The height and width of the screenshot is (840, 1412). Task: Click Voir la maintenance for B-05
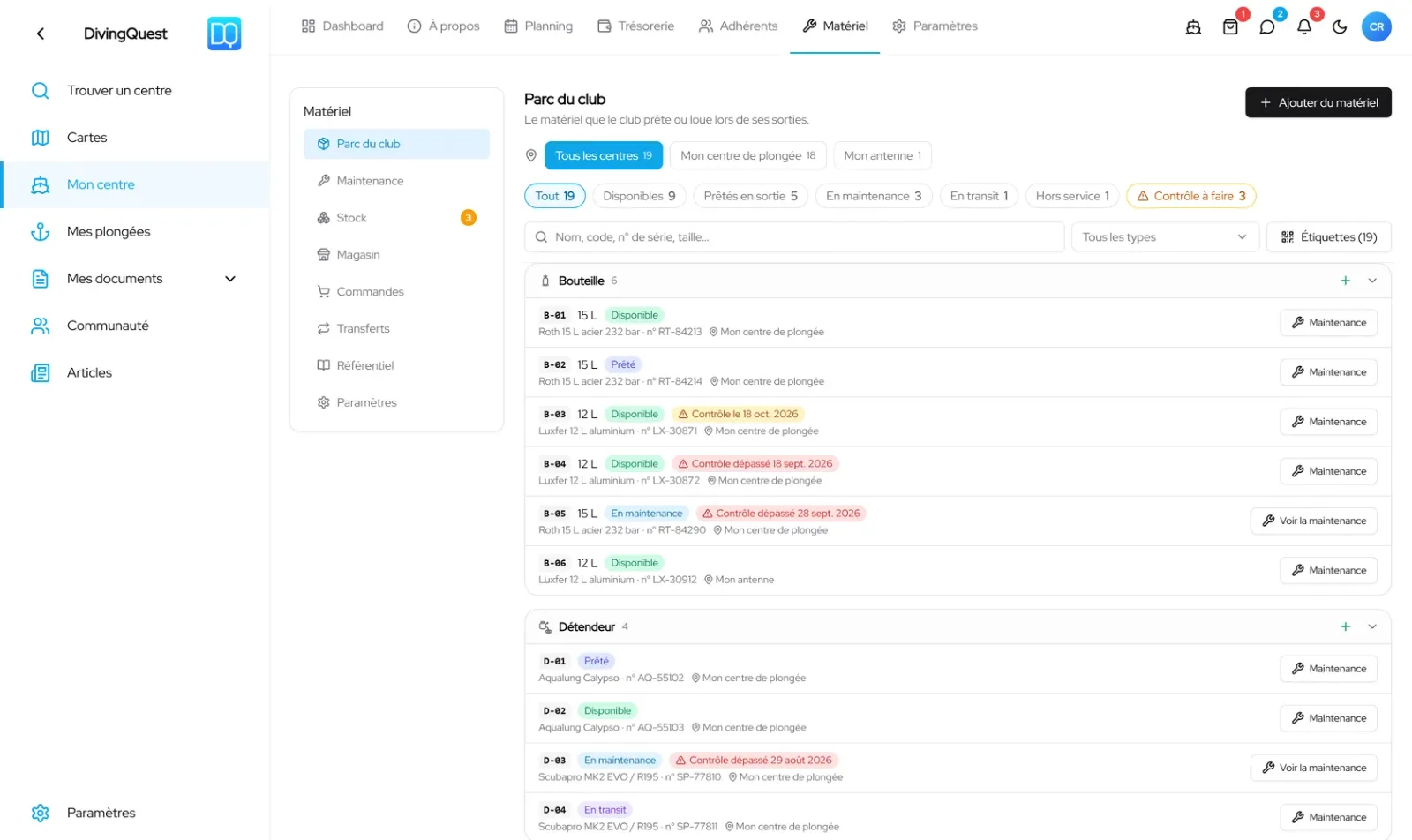coord(1314,521)
